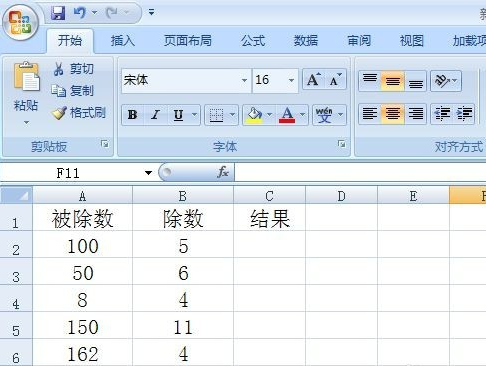The image size is (490, 366).
Task: Go to the 公式 tab
Action: click(253, 41)
